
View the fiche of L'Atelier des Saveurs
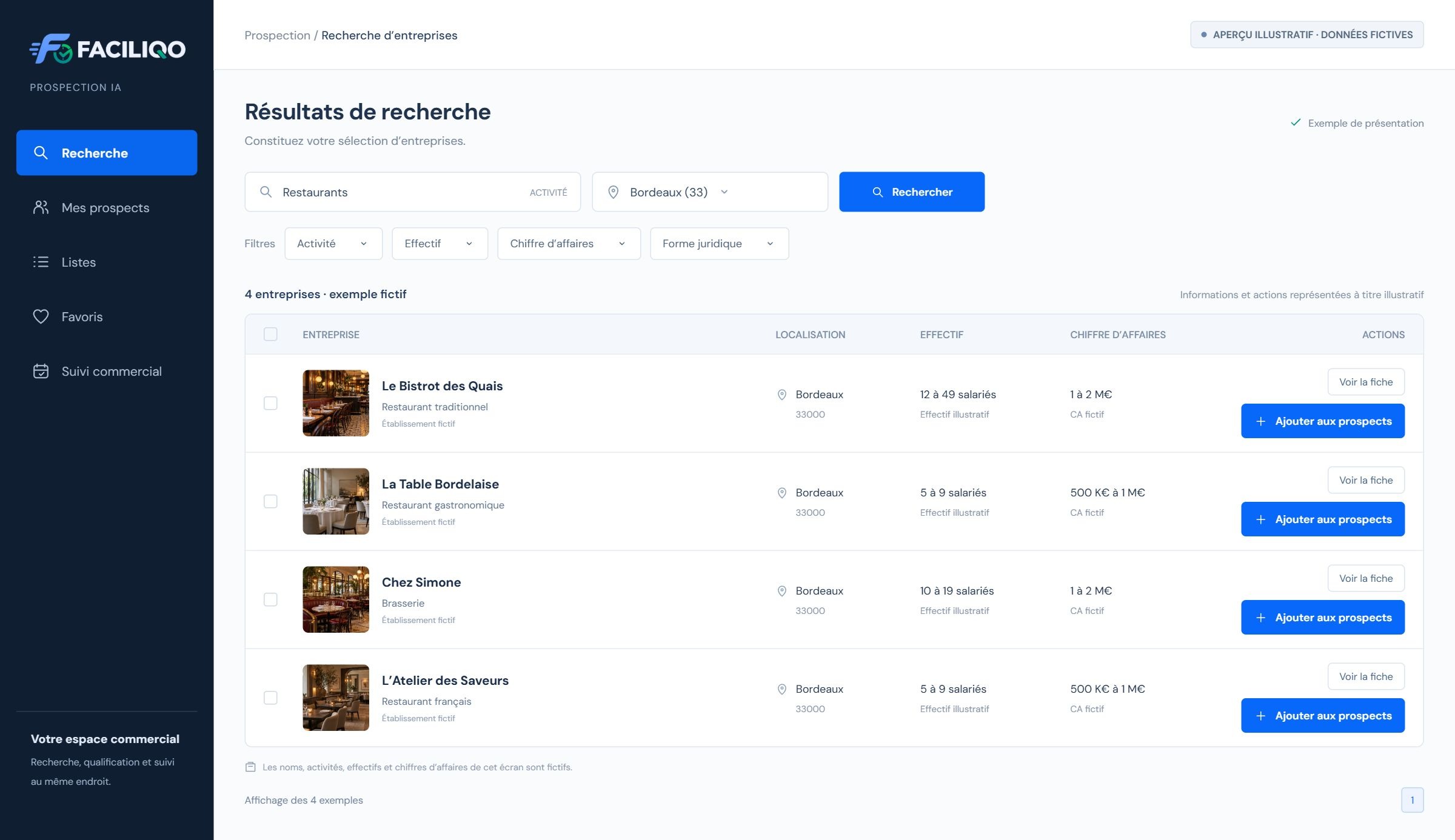point(1366,676)
